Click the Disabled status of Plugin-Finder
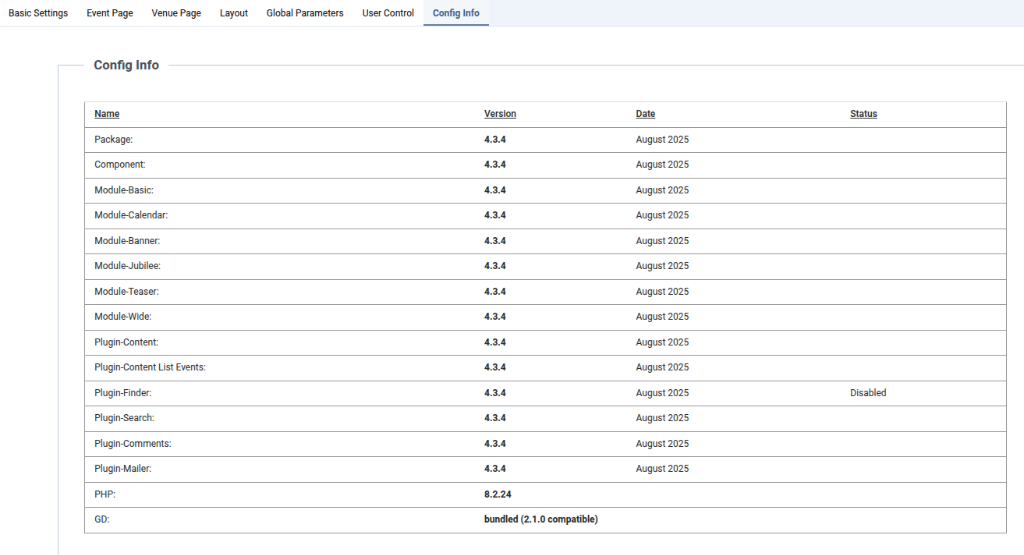The height and width of the screenshot is (555, 1024). point(868,393)
